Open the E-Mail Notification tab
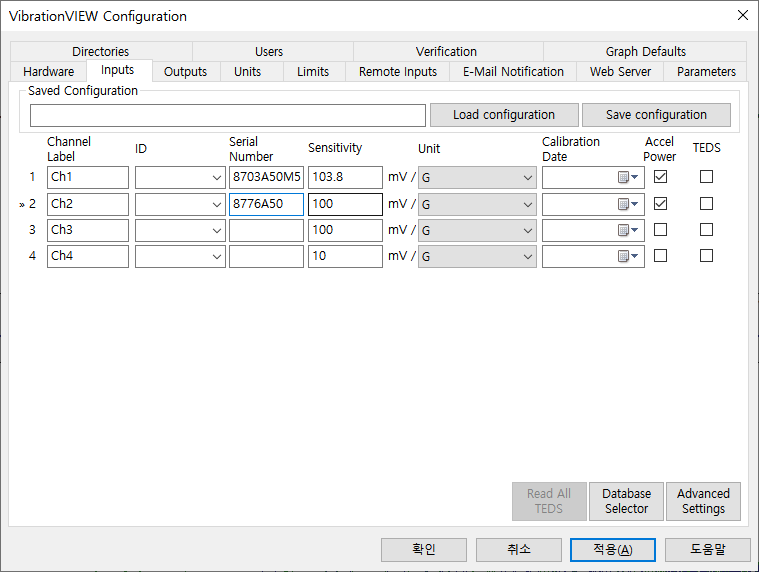759x572 pixels. pos(513,72)
